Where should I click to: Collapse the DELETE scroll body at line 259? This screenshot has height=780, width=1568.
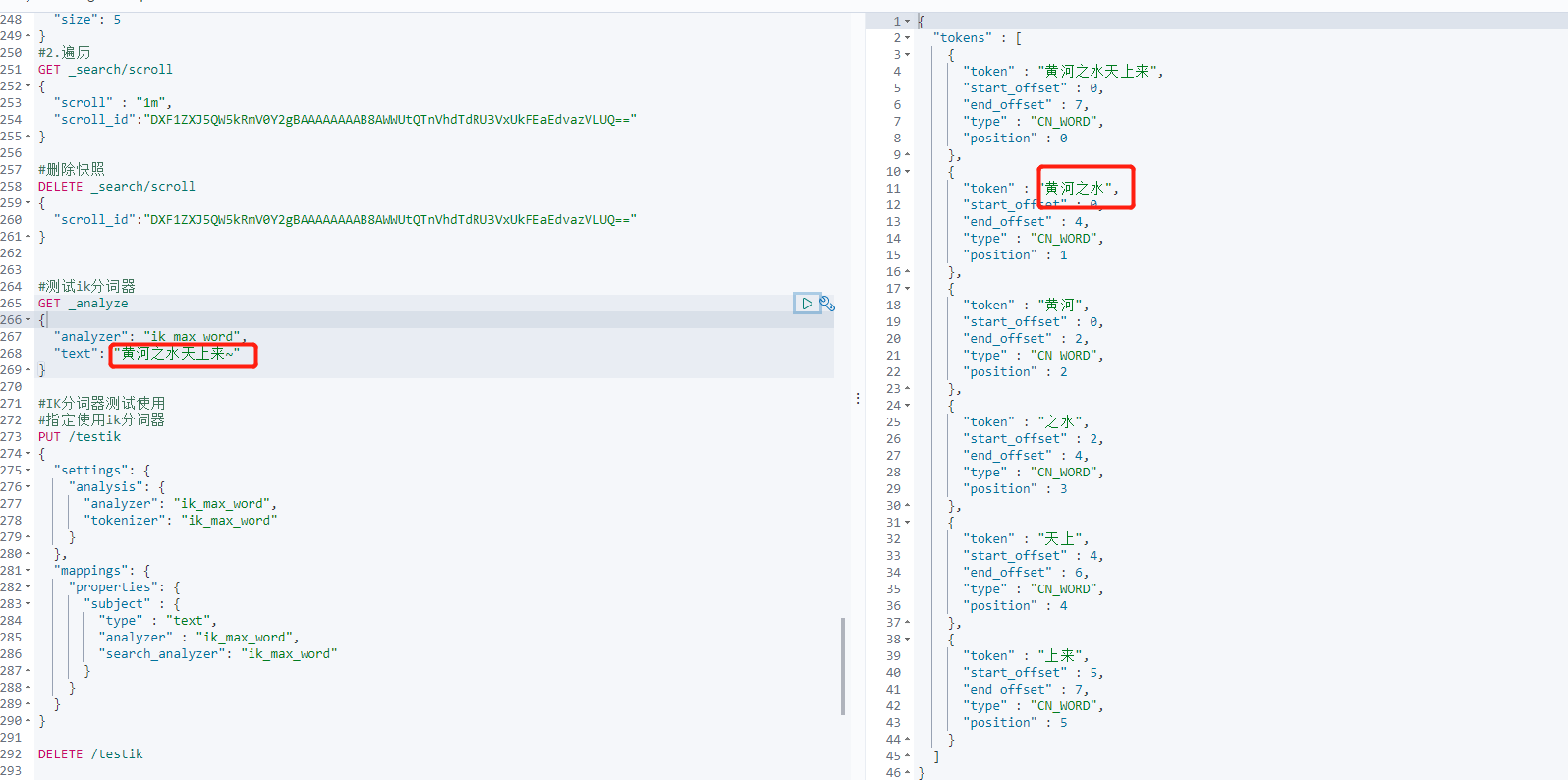28,203
